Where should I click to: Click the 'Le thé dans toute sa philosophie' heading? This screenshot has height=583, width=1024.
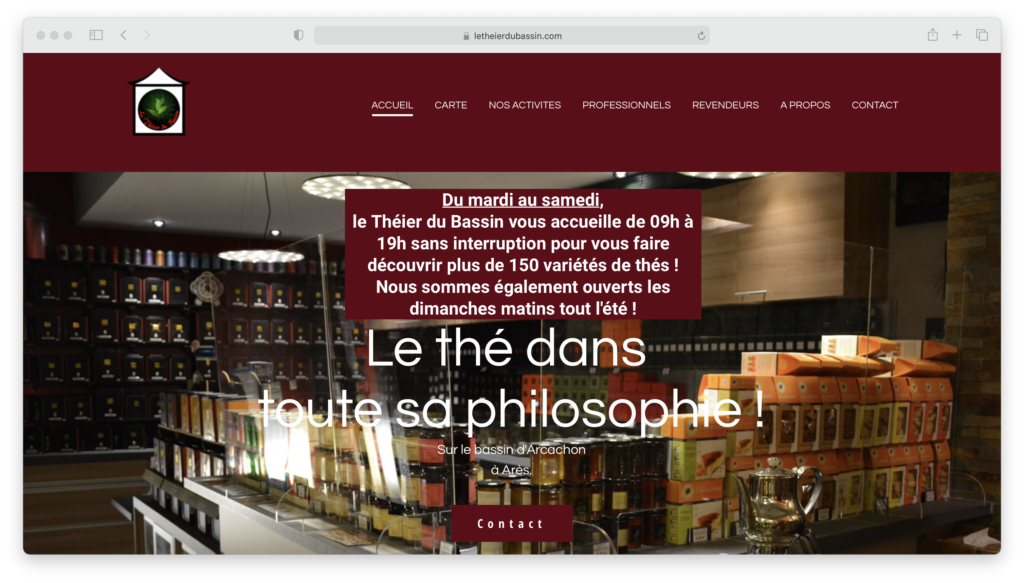tap(510, 379)
